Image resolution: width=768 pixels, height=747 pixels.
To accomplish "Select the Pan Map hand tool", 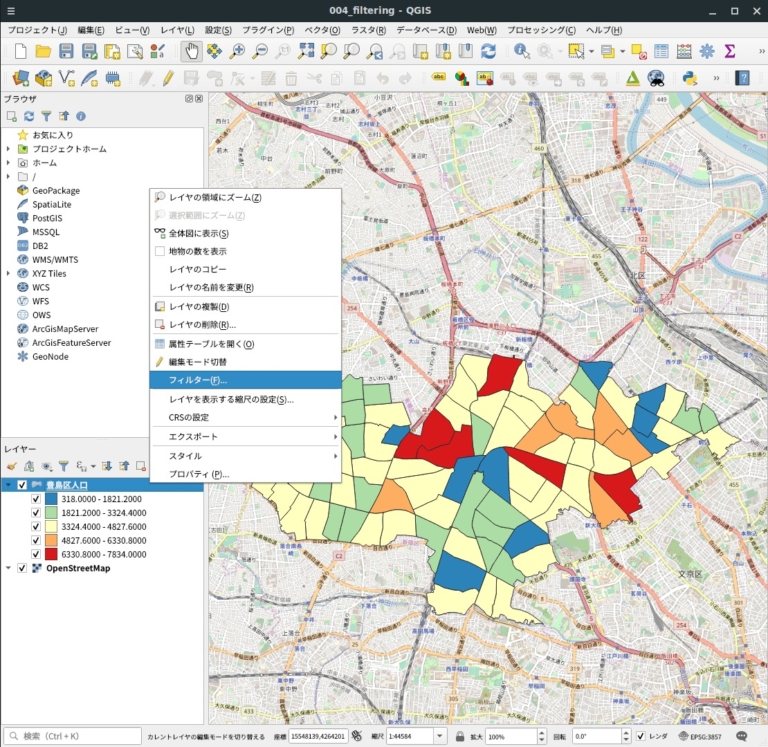I will pos(191,51).
